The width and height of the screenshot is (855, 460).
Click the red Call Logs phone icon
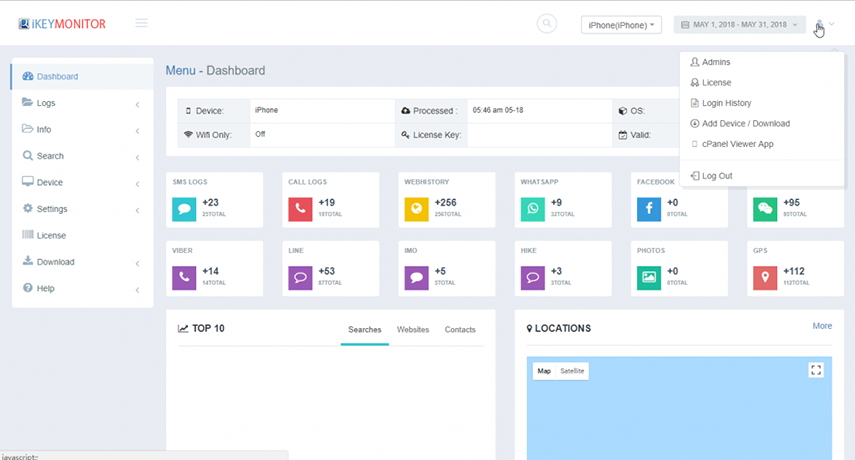pos(300,209)
